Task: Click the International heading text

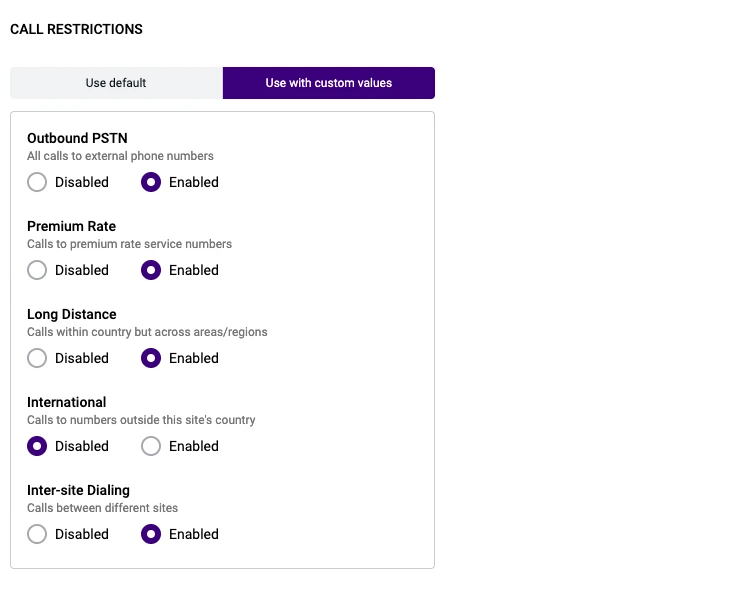Action: point(67,402)
